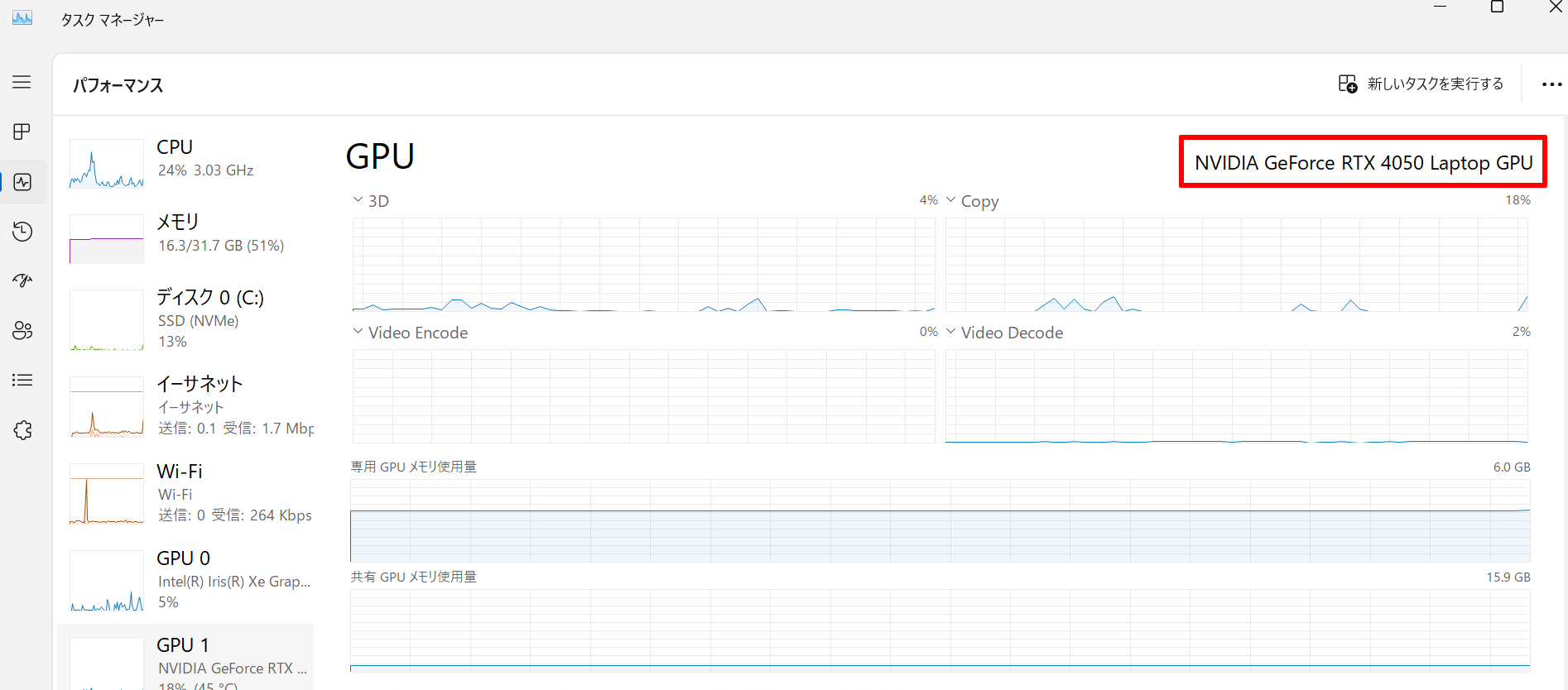Open Startup apps page icon

22,281
